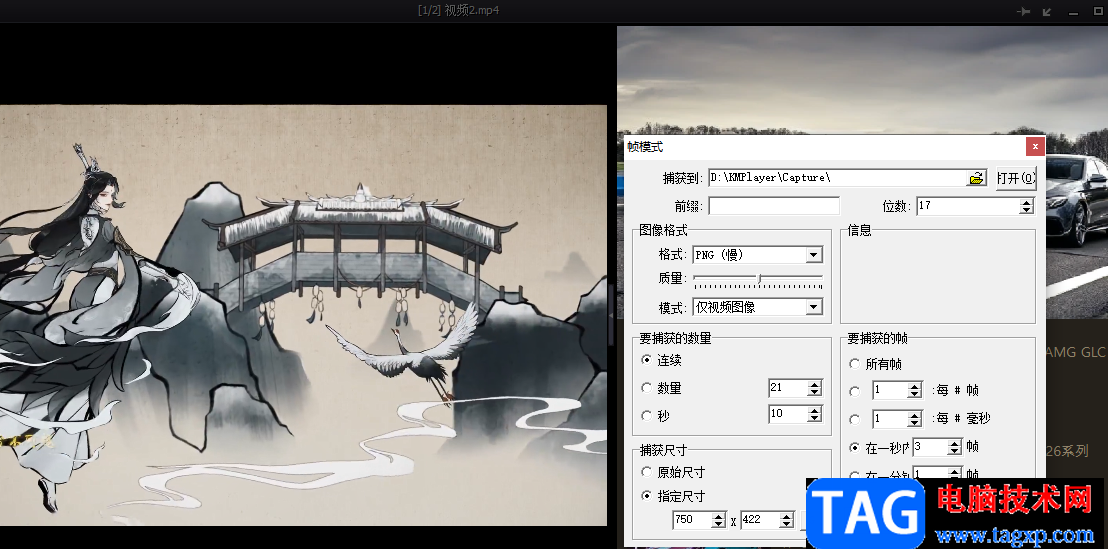This screenshot has height=549, width=1108.
Task: Decrease the height 422 spinner
Action: pyautogui.click(x=787, y=524)
